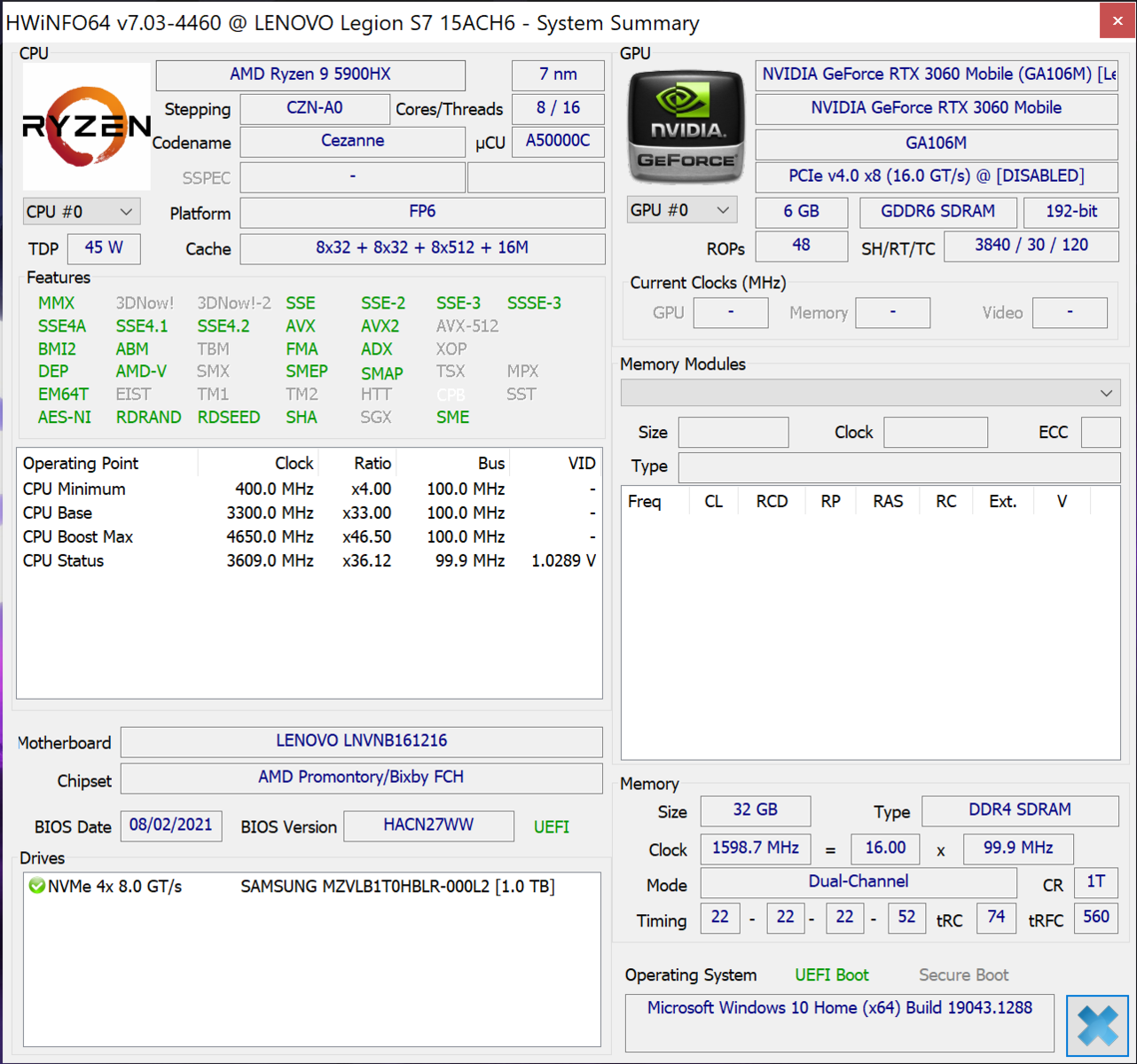
Task: Click the memory timing value 52
Action: (906, 918)
